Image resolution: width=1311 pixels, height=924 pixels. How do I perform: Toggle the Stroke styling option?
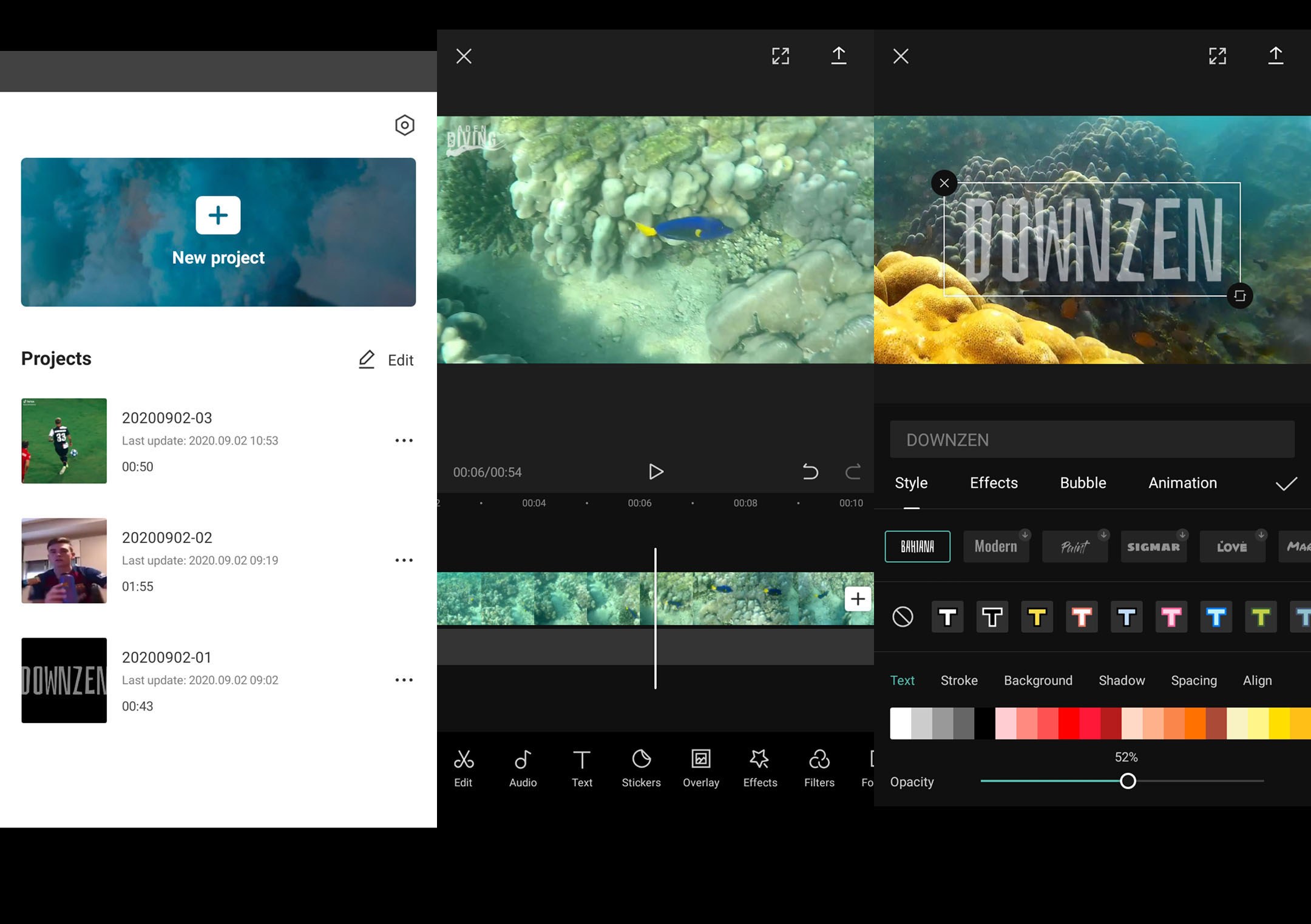(x=957, y=680)
